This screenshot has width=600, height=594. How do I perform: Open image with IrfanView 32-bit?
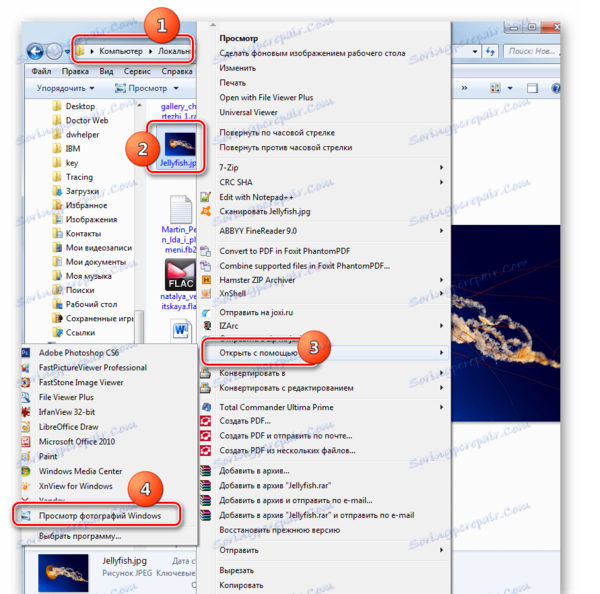pos(67,412)
